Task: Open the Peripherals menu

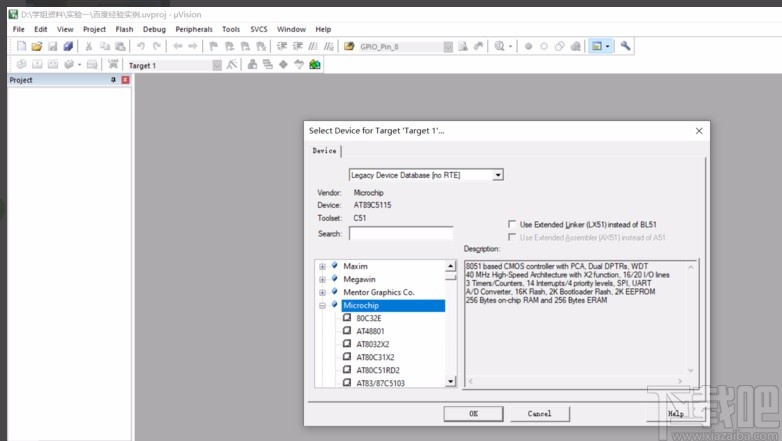Action: click(194, 29)
